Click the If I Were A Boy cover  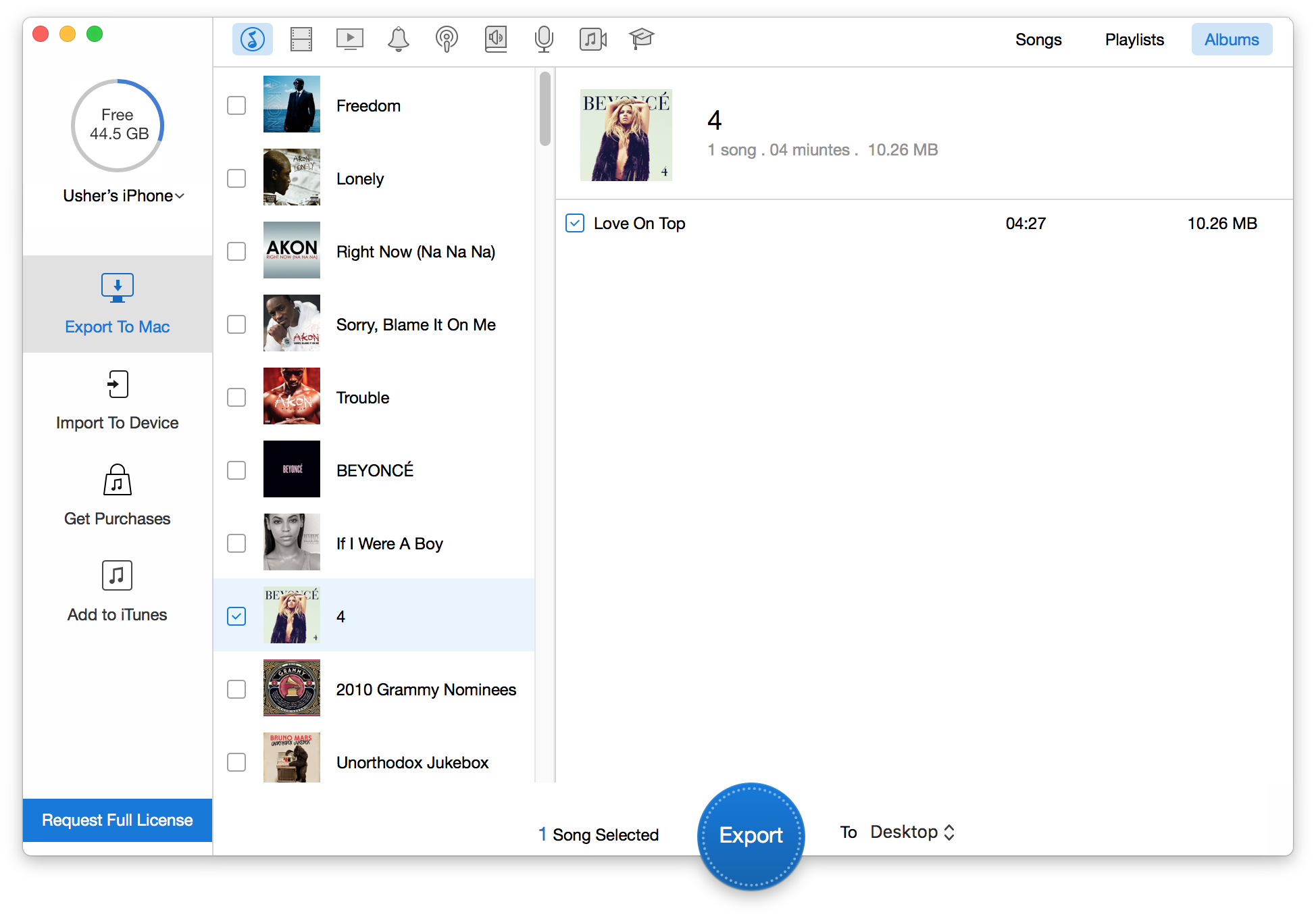pos(292,542)
